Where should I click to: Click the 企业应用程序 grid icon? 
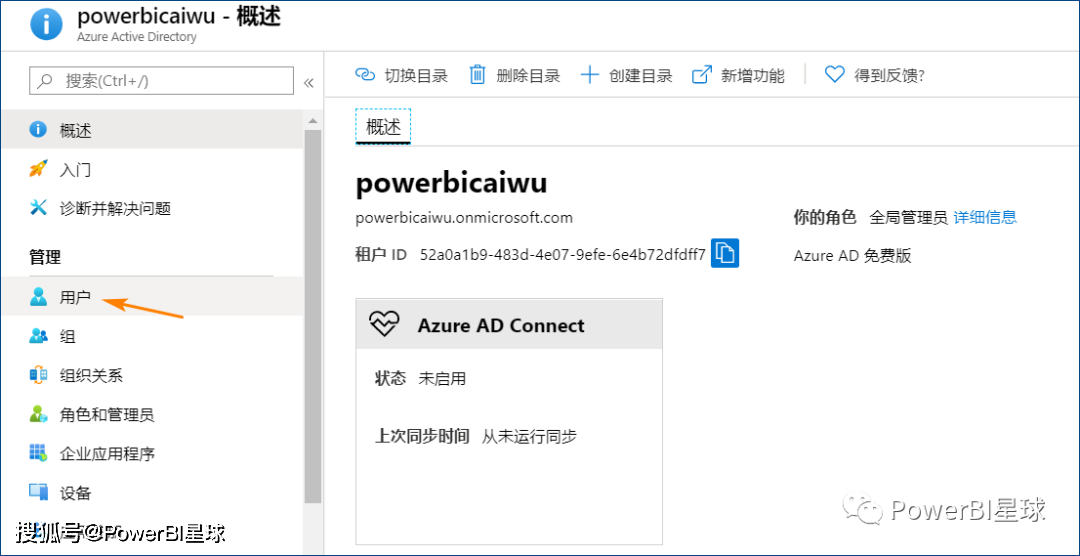38,453
